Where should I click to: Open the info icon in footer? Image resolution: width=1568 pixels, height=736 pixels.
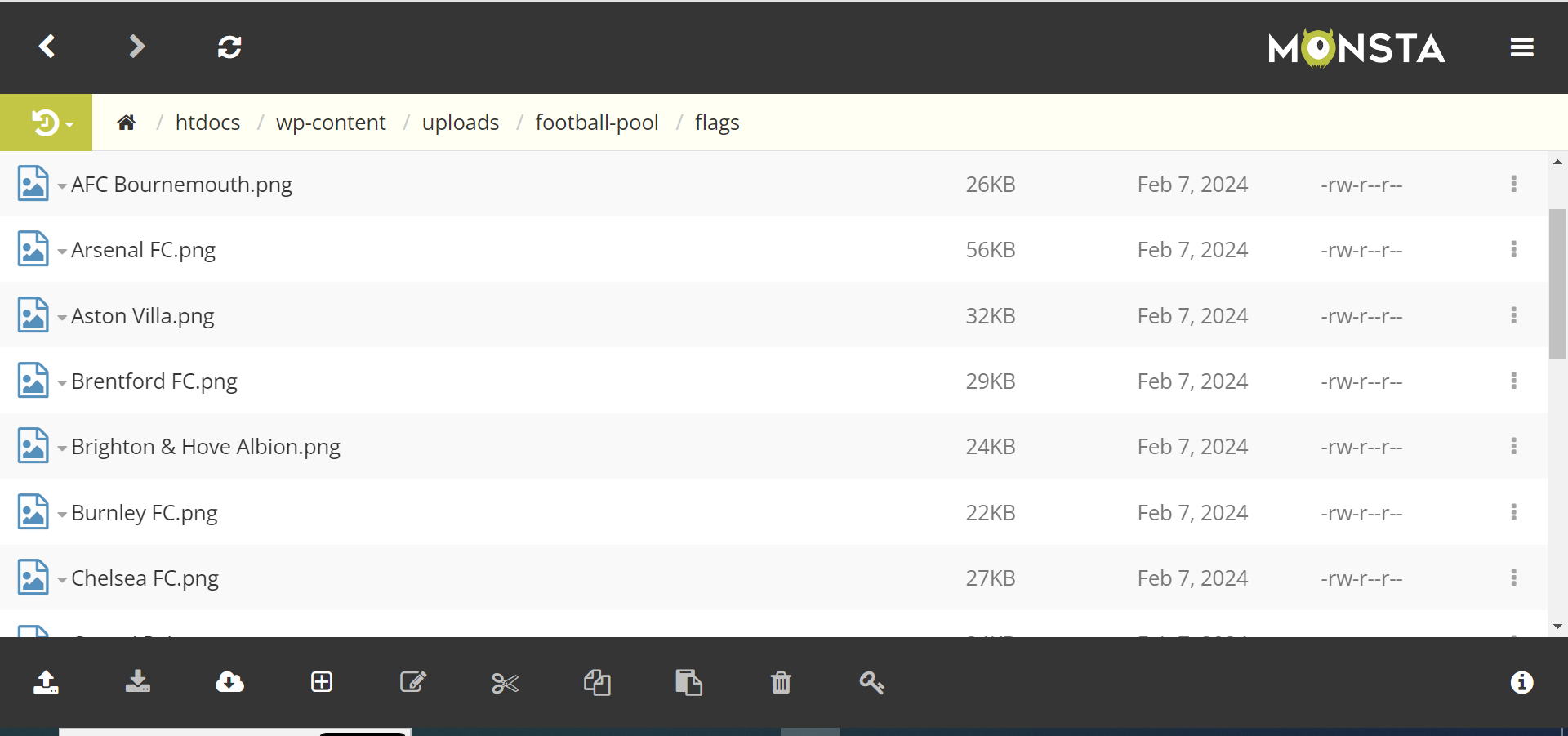point(1521,682)
